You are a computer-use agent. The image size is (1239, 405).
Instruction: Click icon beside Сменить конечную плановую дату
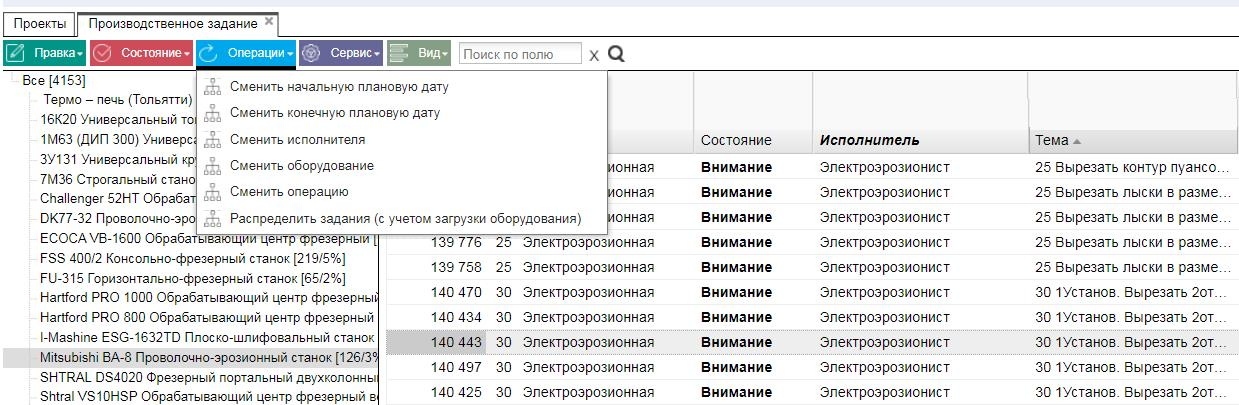point(211,113)
